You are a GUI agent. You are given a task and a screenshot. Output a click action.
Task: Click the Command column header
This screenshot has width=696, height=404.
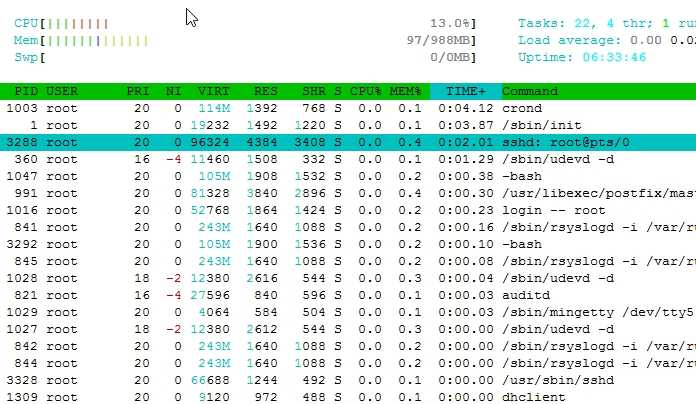tap(530, 91)
